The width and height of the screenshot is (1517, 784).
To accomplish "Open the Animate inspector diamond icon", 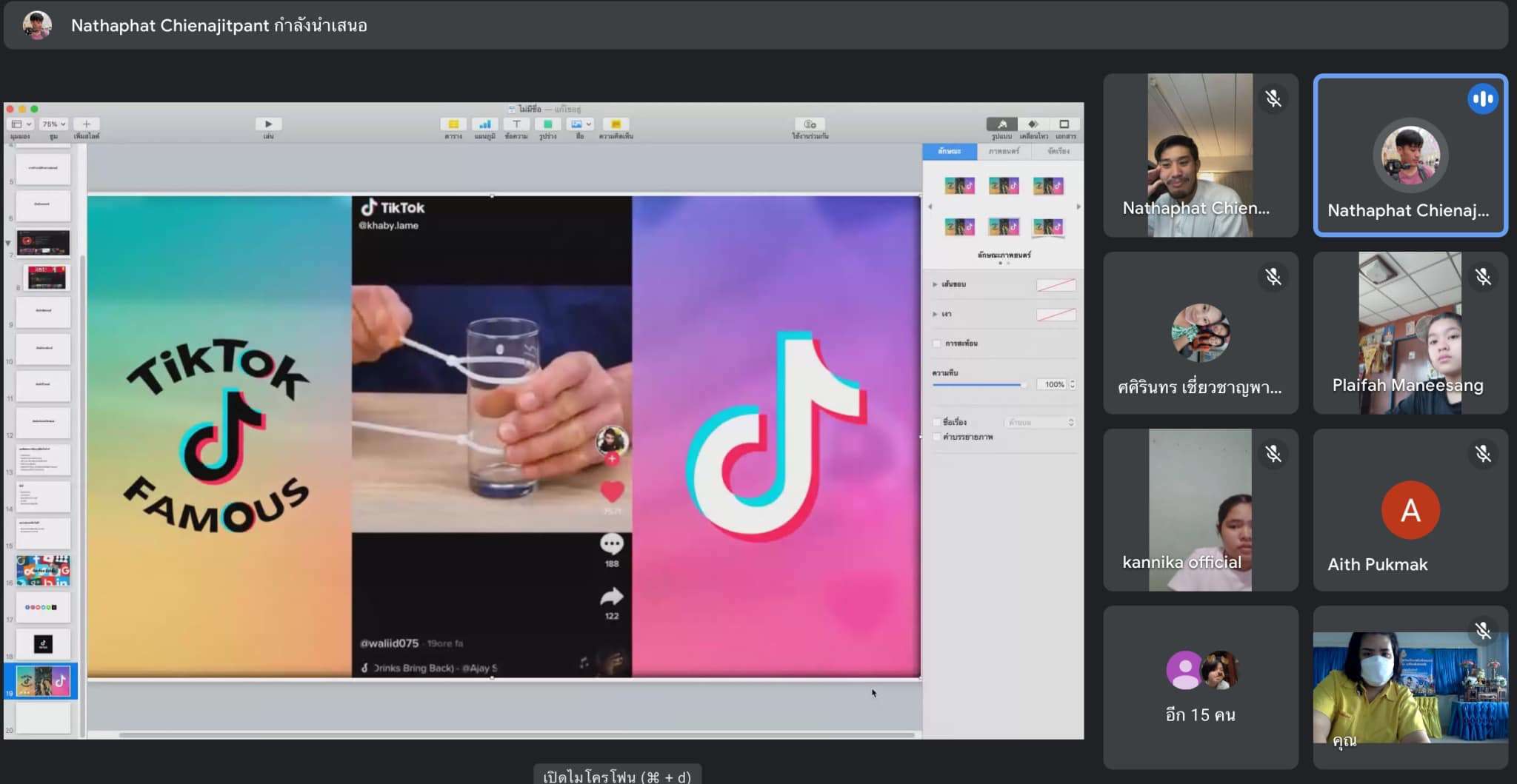I will (1033, 124).
